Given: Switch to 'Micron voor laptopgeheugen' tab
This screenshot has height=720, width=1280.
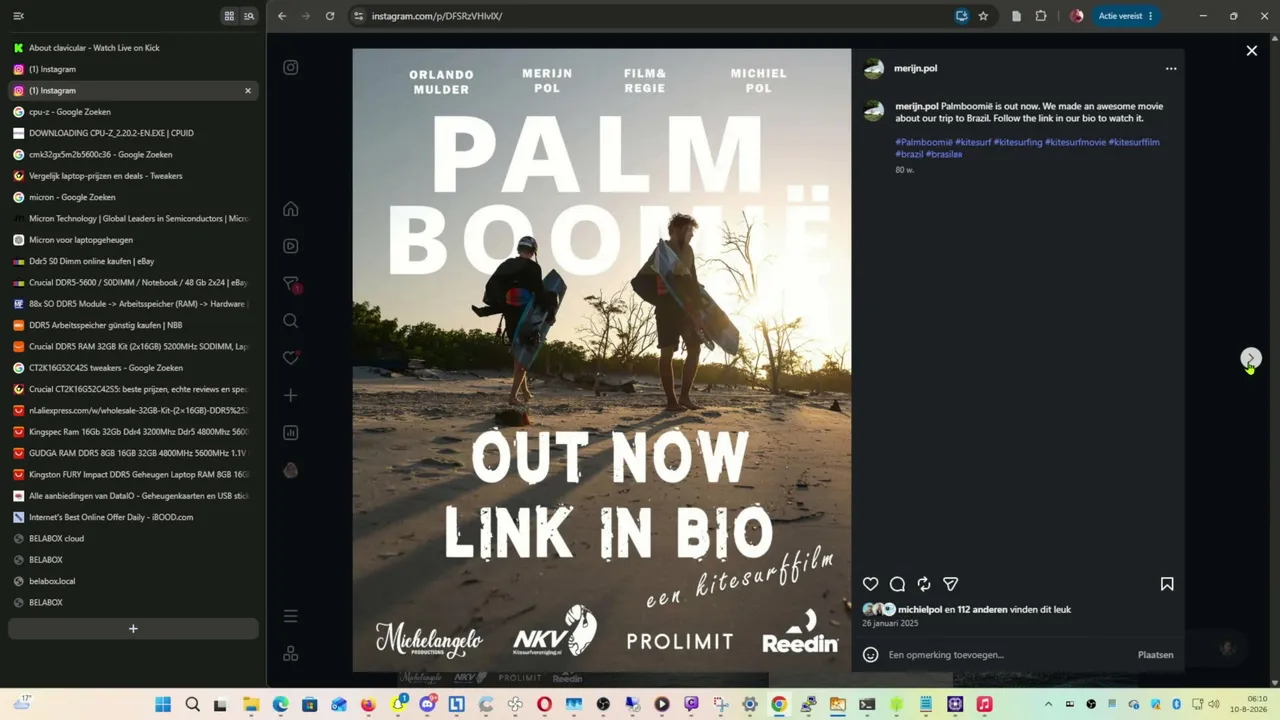Looking at the screenshot, I should pyautogui.click(x=133, y=240).
